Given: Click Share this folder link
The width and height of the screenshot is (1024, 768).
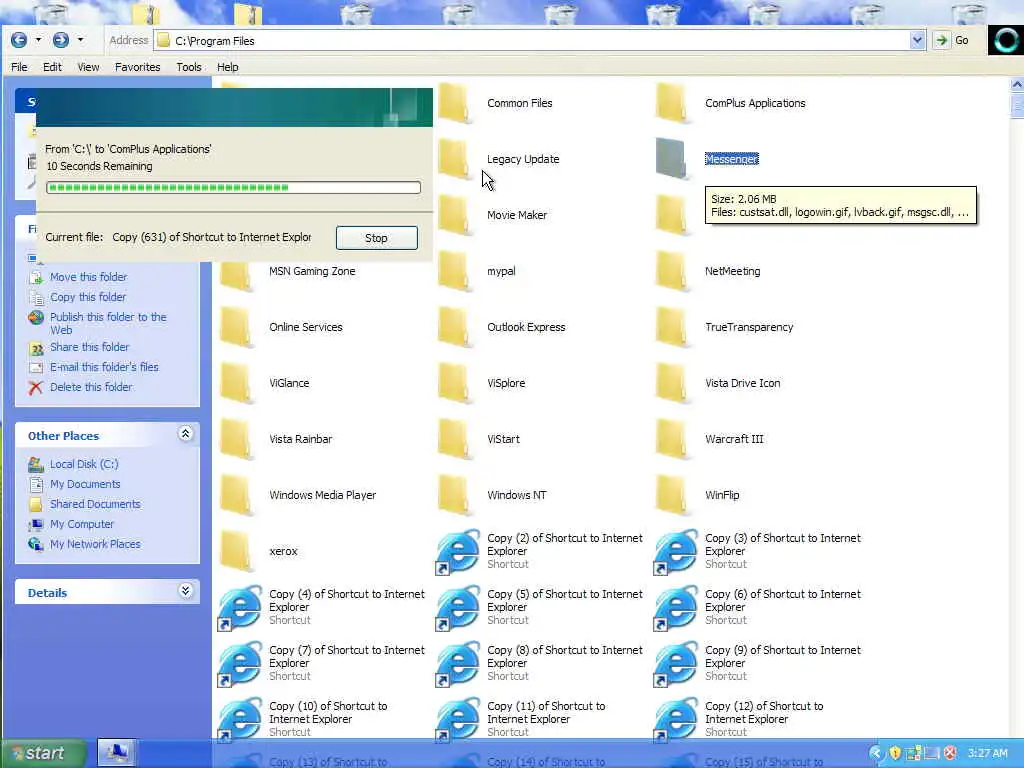Looking at the screenshot, I should coord(89,347).
